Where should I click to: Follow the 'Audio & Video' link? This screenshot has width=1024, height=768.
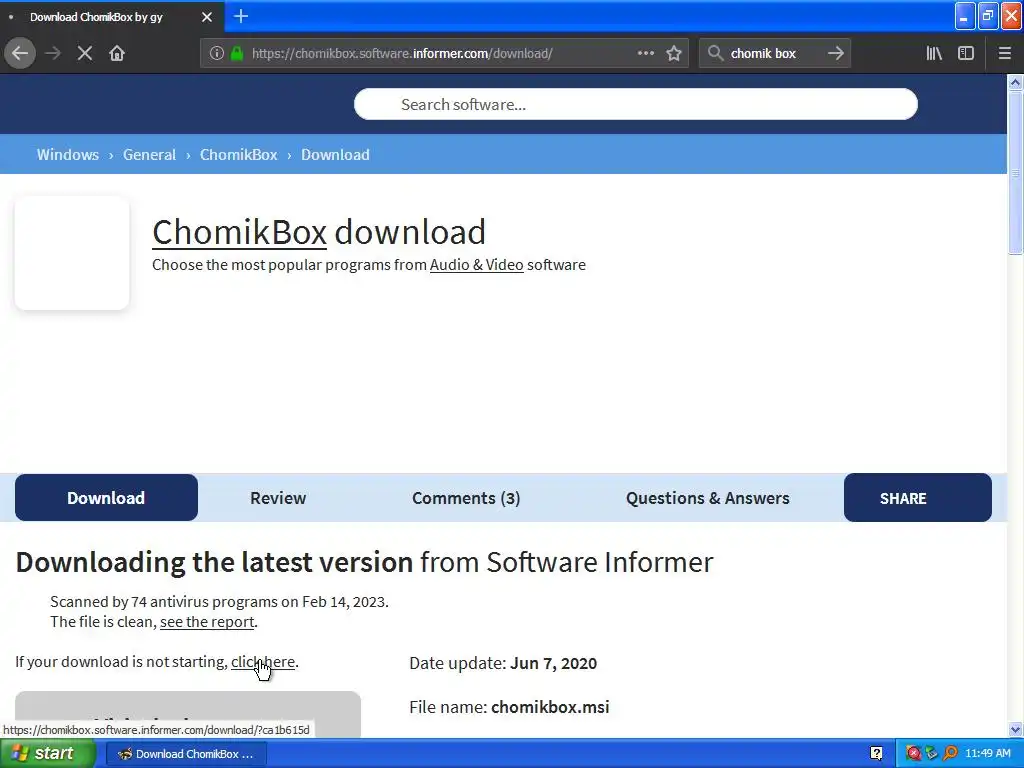coord(477,264)
